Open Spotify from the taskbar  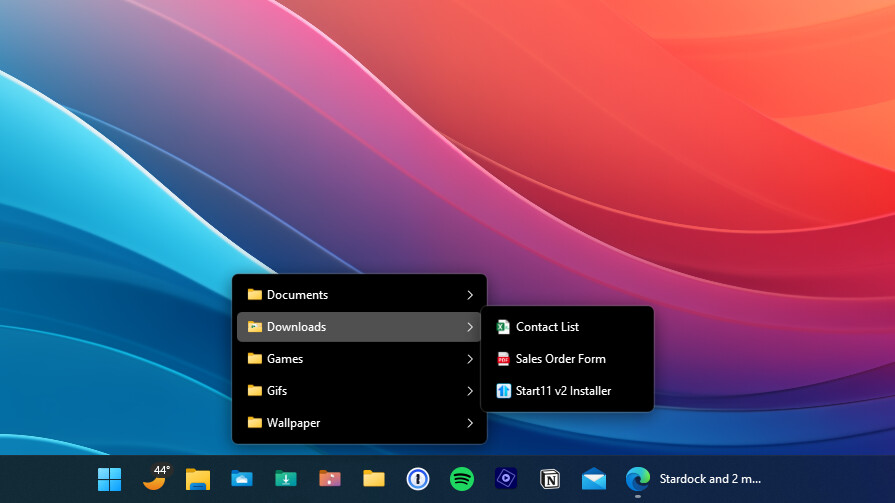[x=461, y=479]
